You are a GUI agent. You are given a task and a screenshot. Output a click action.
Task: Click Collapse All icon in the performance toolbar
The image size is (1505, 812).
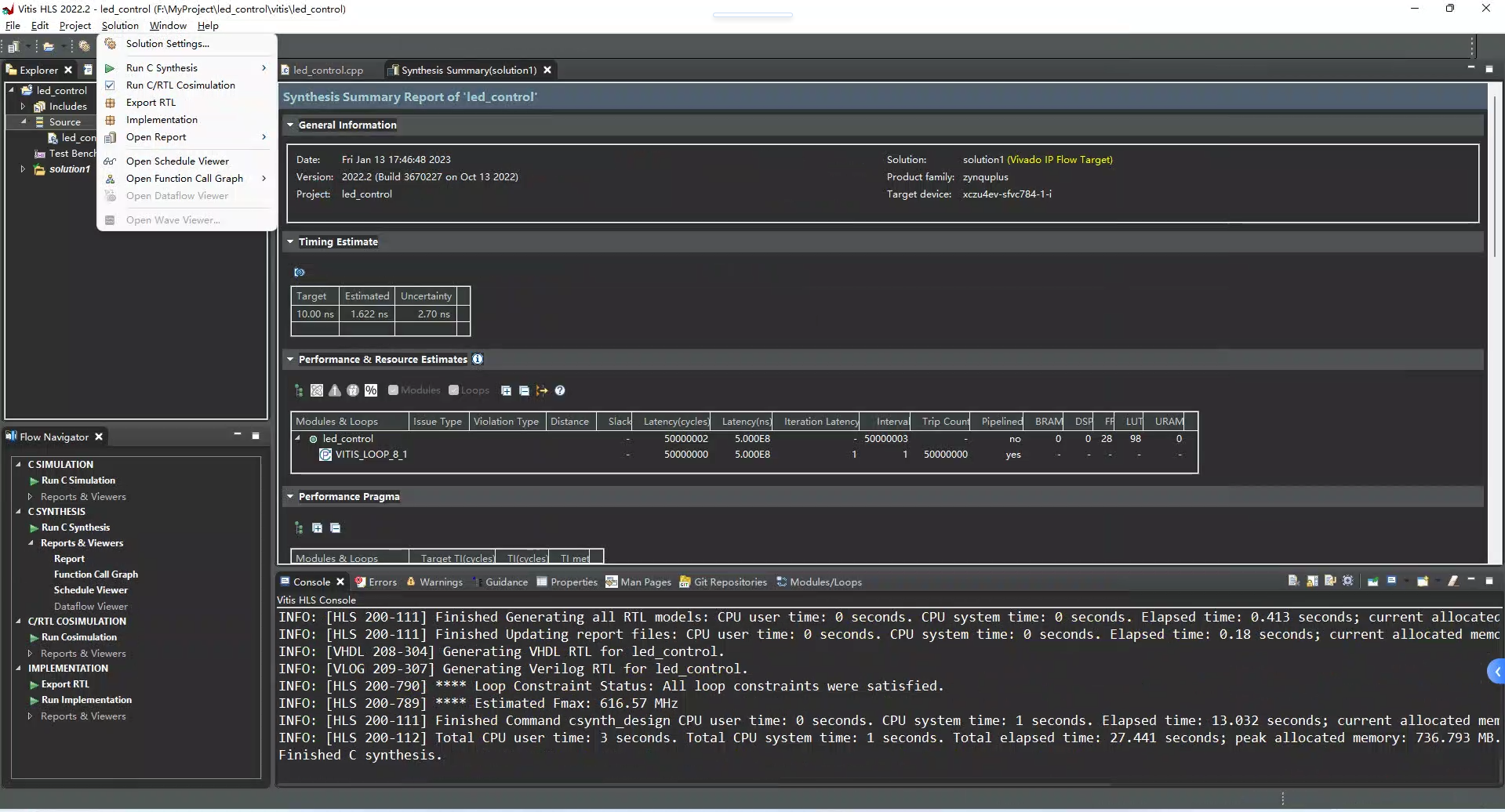tap(524, 390)
